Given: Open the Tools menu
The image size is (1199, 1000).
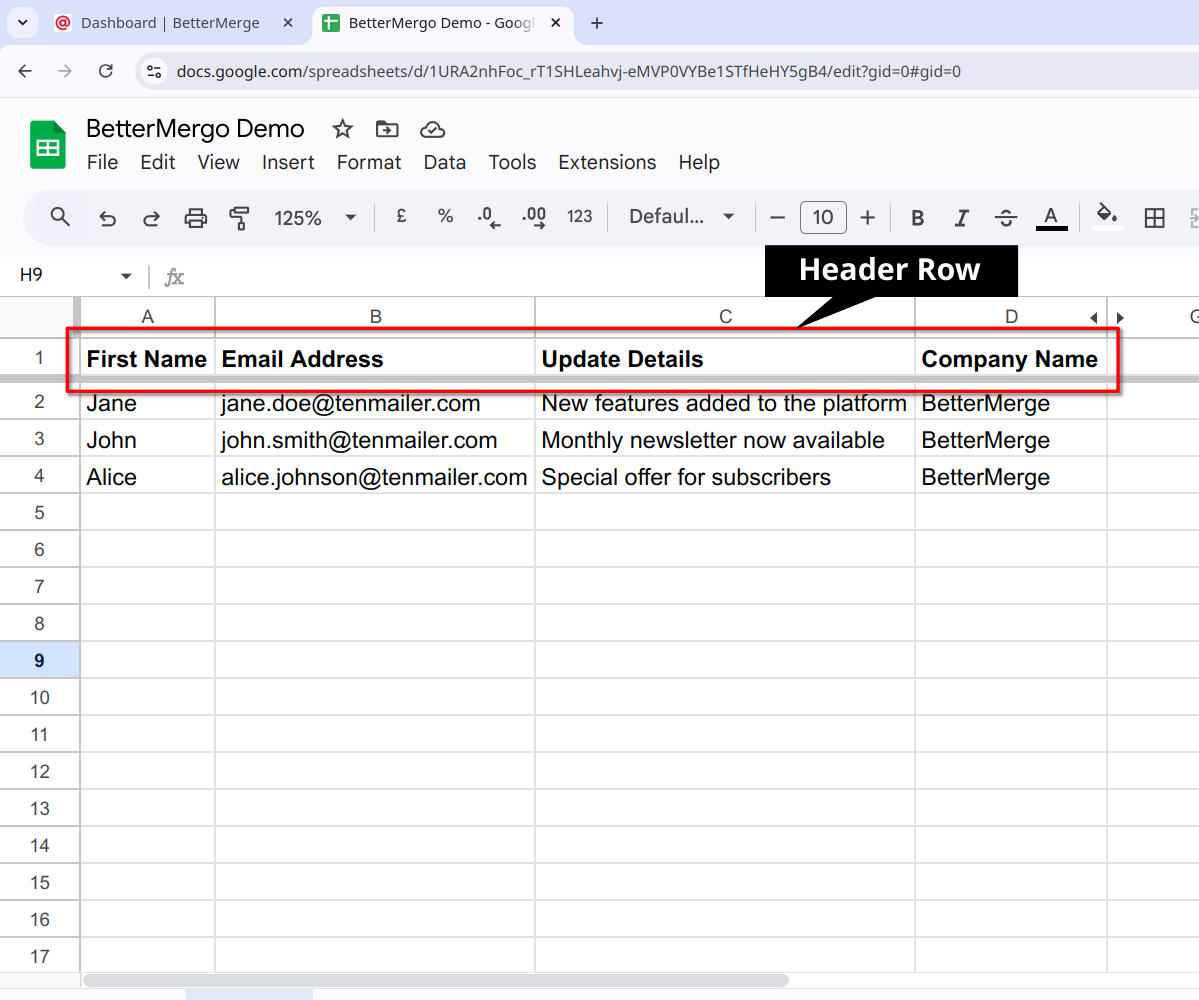Looking at the screenshot, I should pyautogui.click(x=512, y=163).
